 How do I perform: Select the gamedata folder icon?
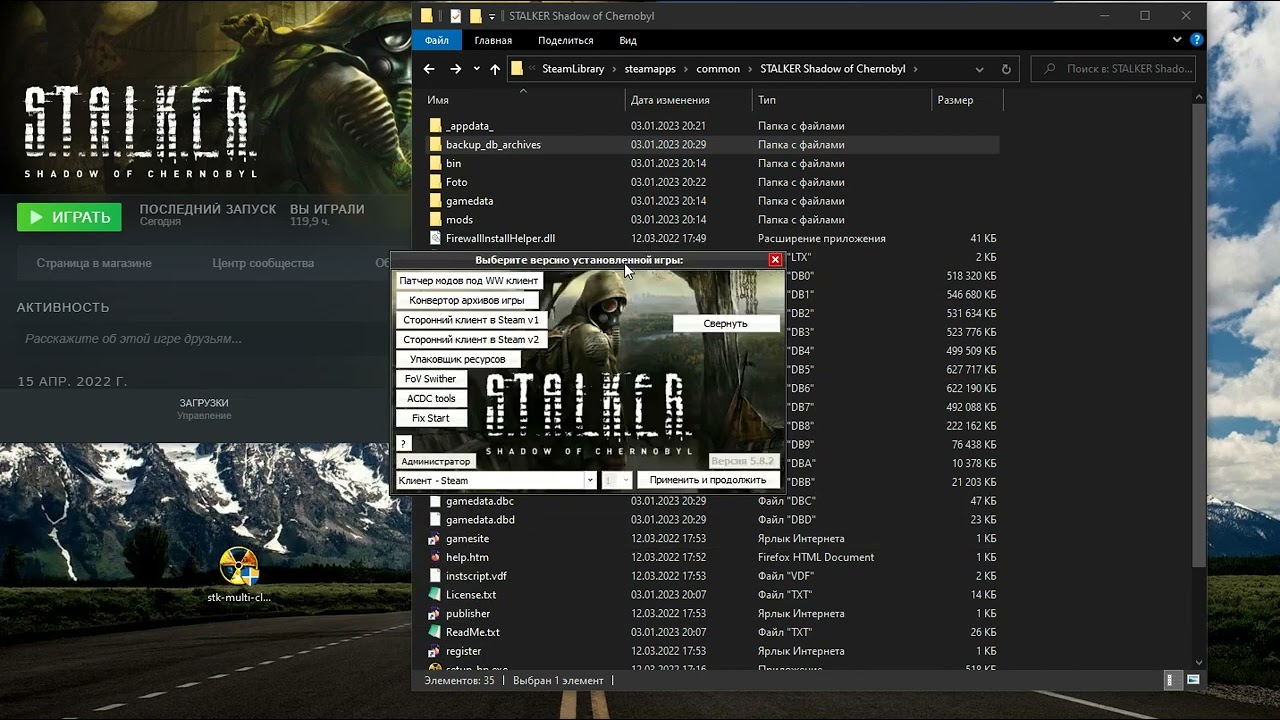tap(435, 201)
